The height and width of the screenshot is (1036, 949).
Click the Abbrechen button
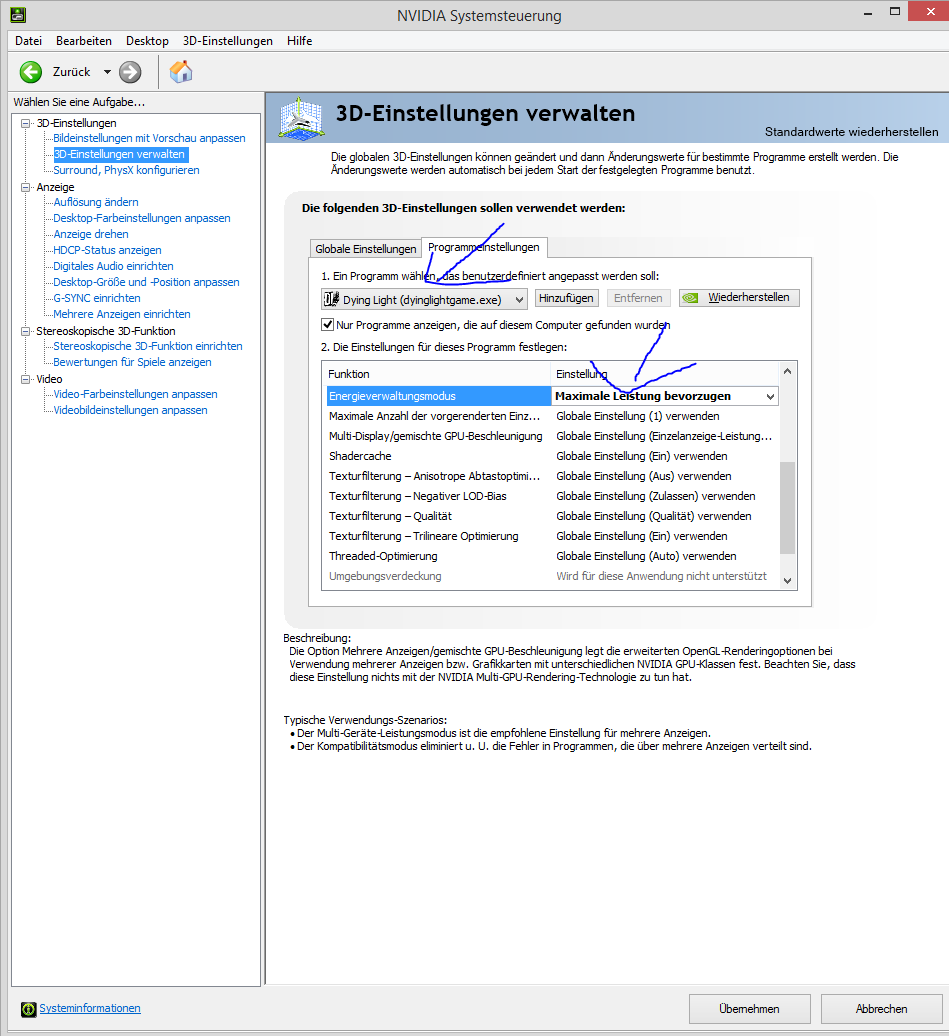(x=882, y=1009)
